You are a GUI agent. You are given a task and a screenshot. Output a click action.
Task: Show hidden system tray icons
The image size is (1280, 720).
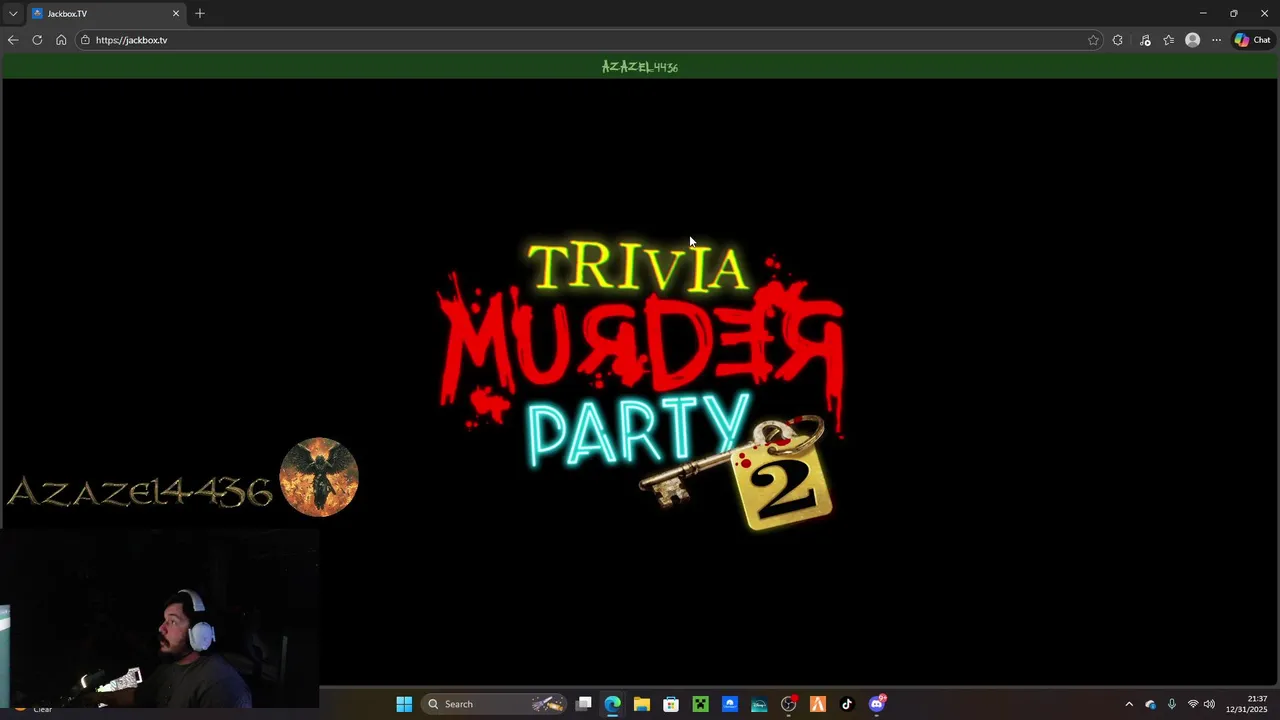point(1129,704)
